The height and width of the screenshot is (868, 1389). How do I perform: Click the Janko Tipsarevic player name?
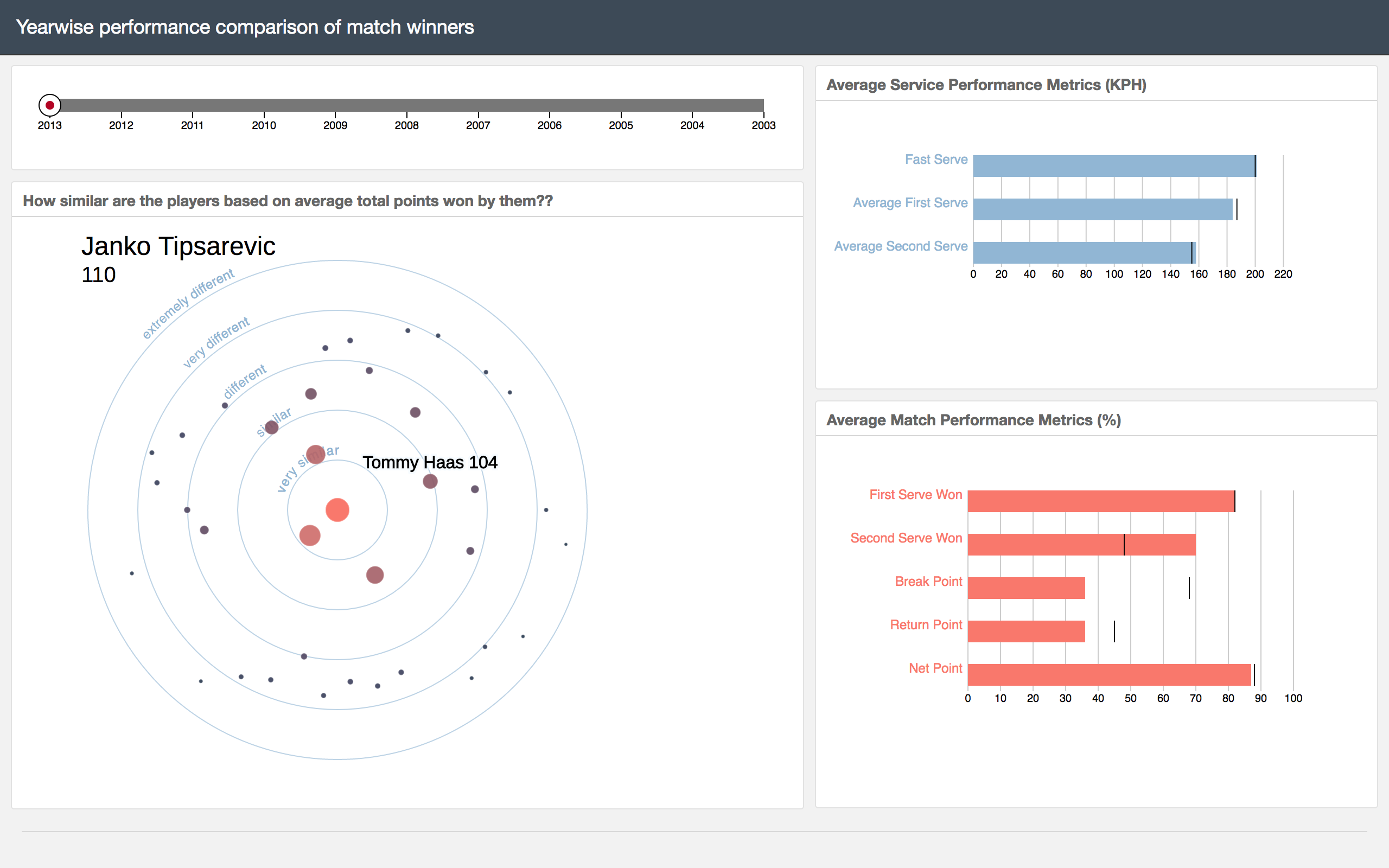pyautogui.click(x=178, y=246)
